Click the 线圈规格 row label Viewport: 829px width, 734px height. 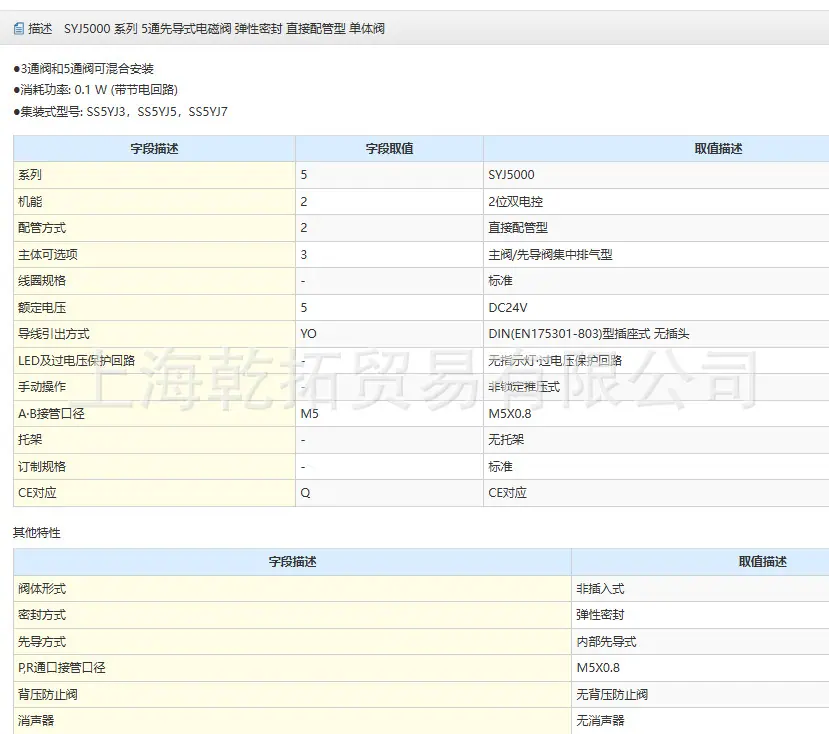click(x=42, y=281)
